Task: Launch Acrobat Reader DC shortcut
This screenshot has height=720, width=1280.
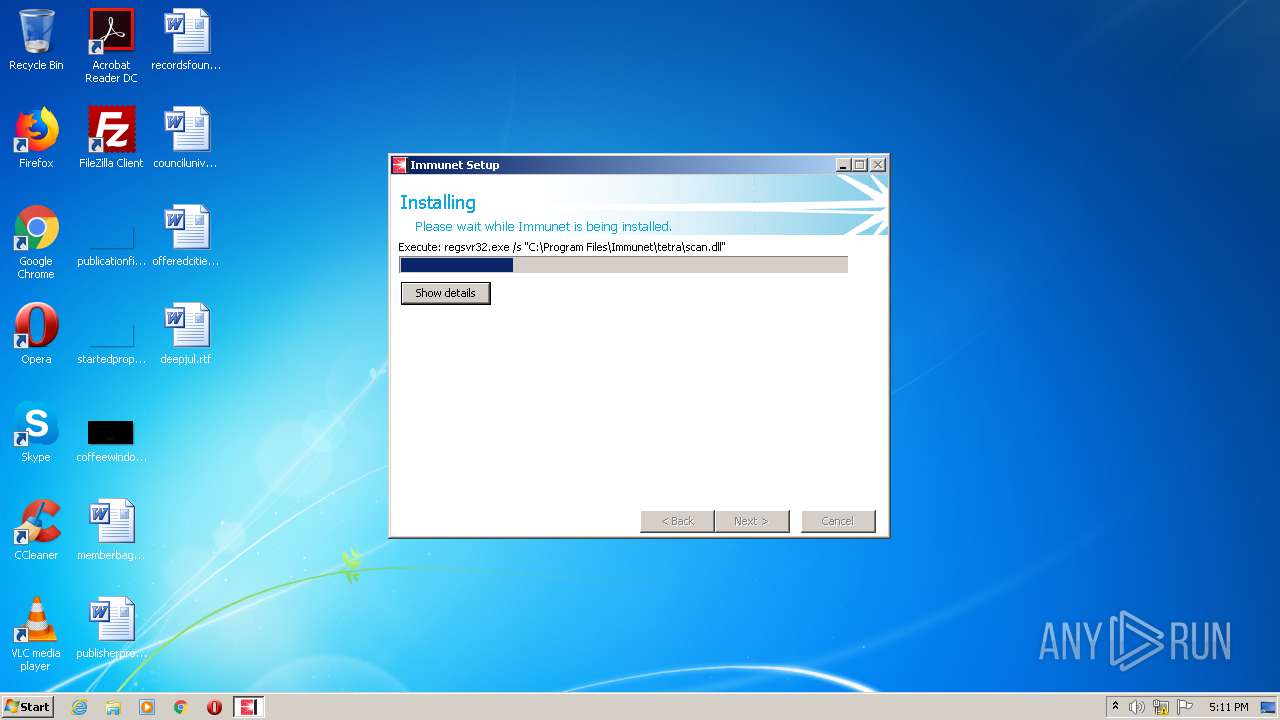Action: pyautogui.click(x=111, y=46)
